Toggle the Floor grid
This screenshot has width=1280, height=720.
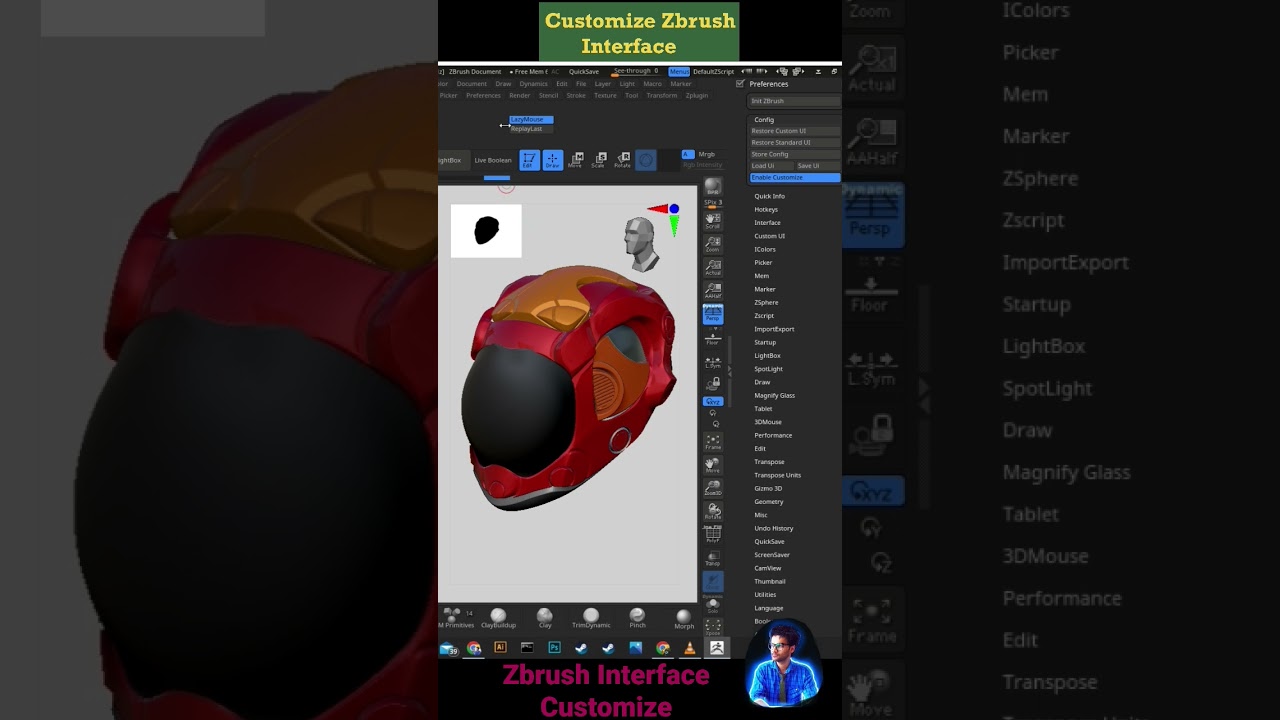tap(713, 338)
